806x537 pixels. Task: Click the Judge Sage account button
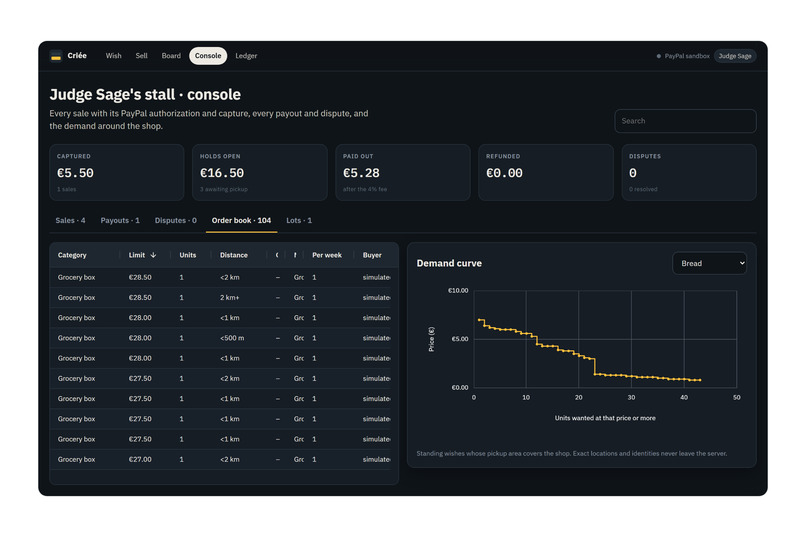click(x=735, y=56)
